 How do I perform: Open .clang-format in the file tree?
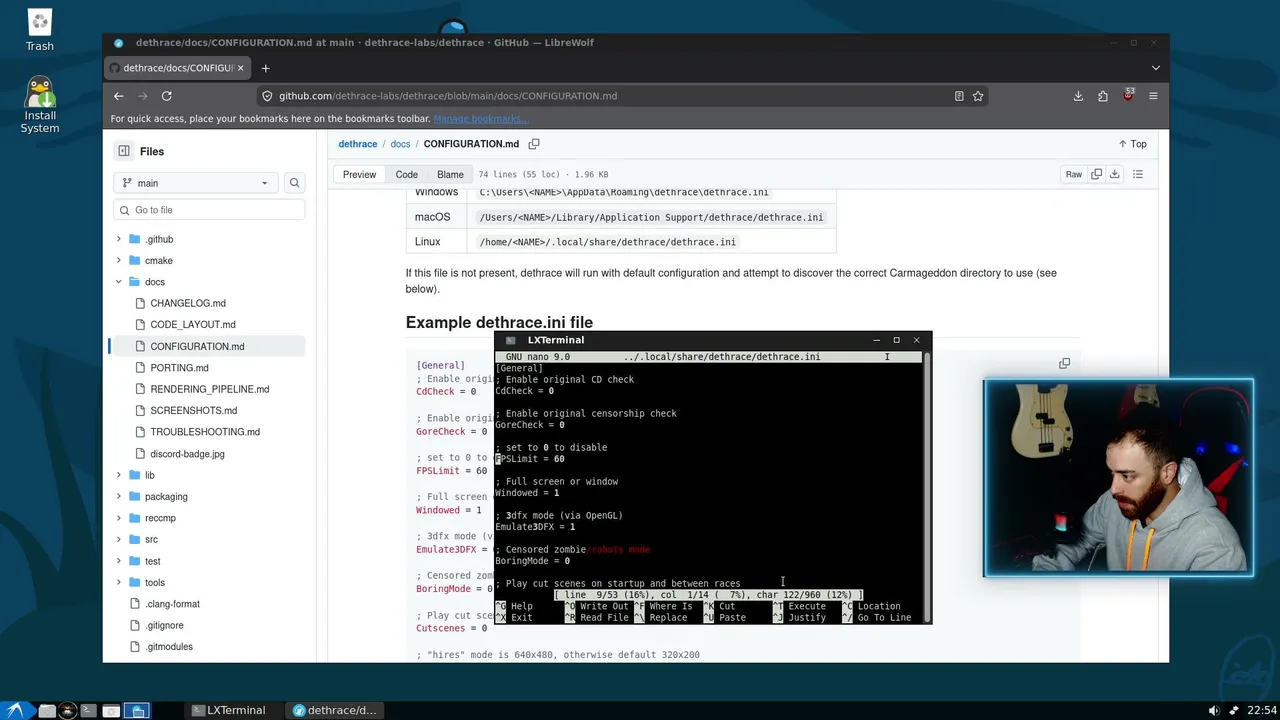coord(173,604)
